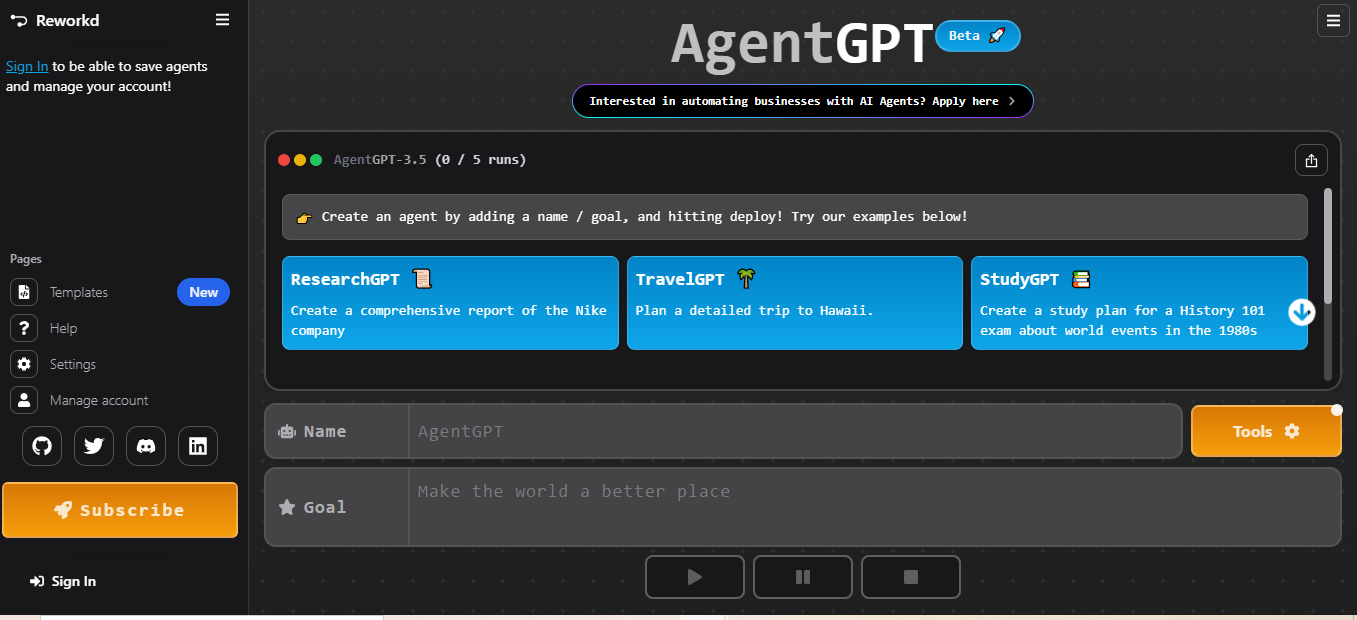Click the orange Subscribe button
1357x620 pixels.
click(120, 510)
